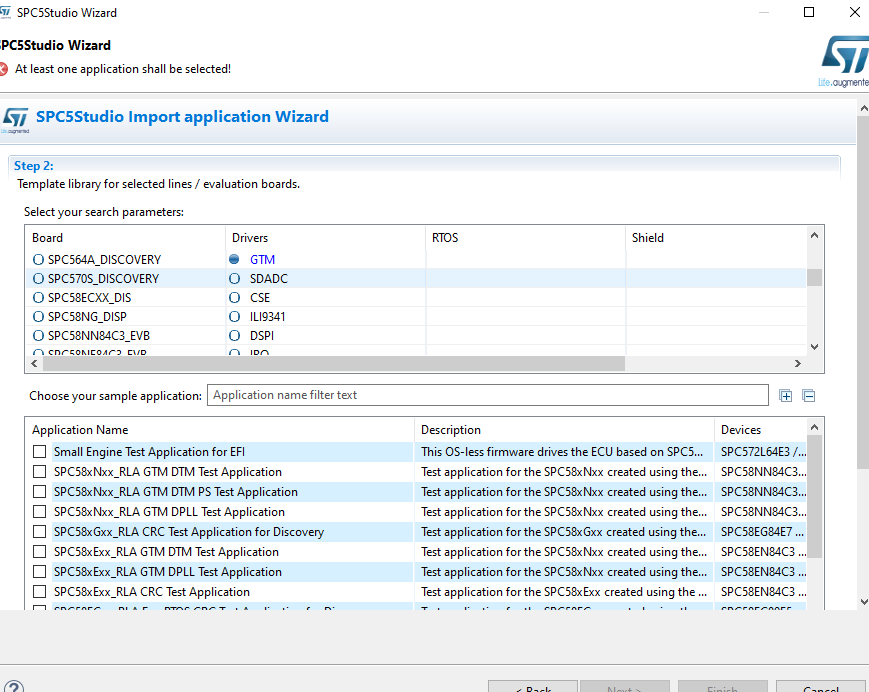The image size is (869, 692).
Task: Click search parameters scroll down arrow
Action: [814, 347]
